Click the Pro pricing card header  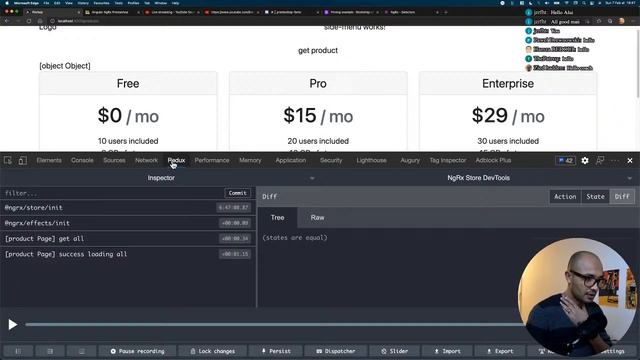click(318, 83)
